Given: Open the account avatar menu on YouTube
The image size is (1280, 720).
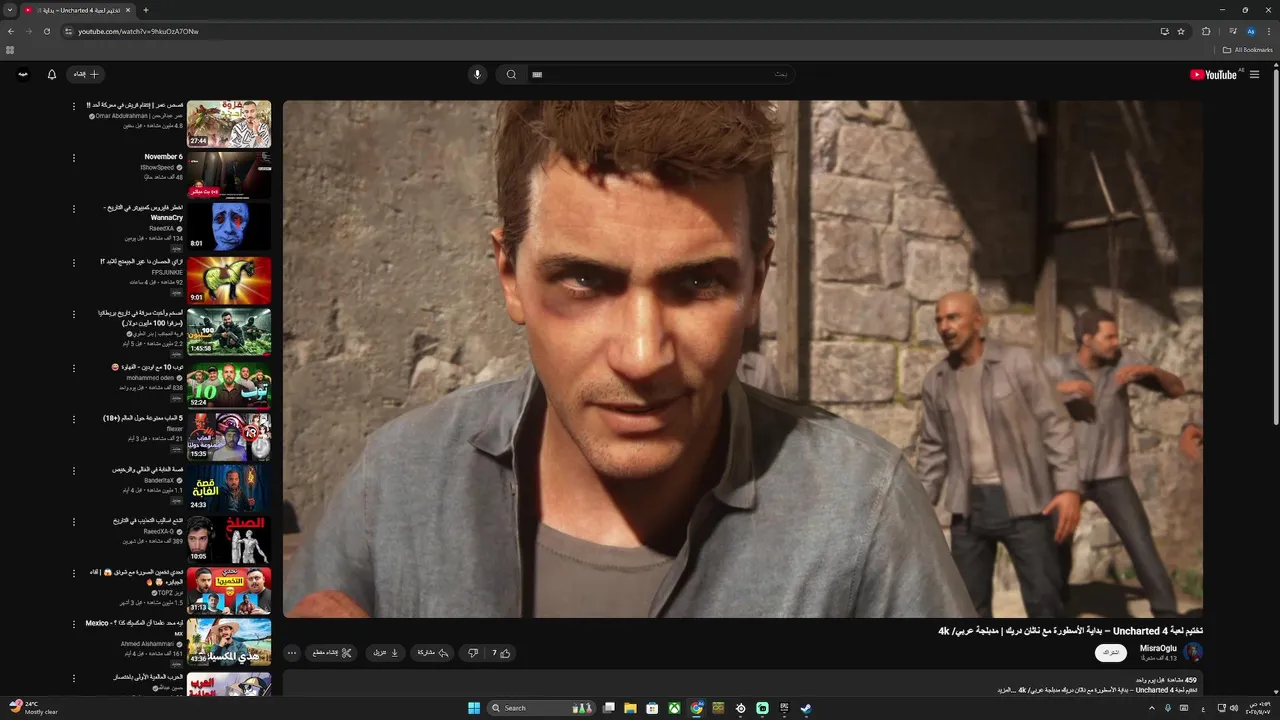Looking at the screenshot, I should click(x=23, y=74).
